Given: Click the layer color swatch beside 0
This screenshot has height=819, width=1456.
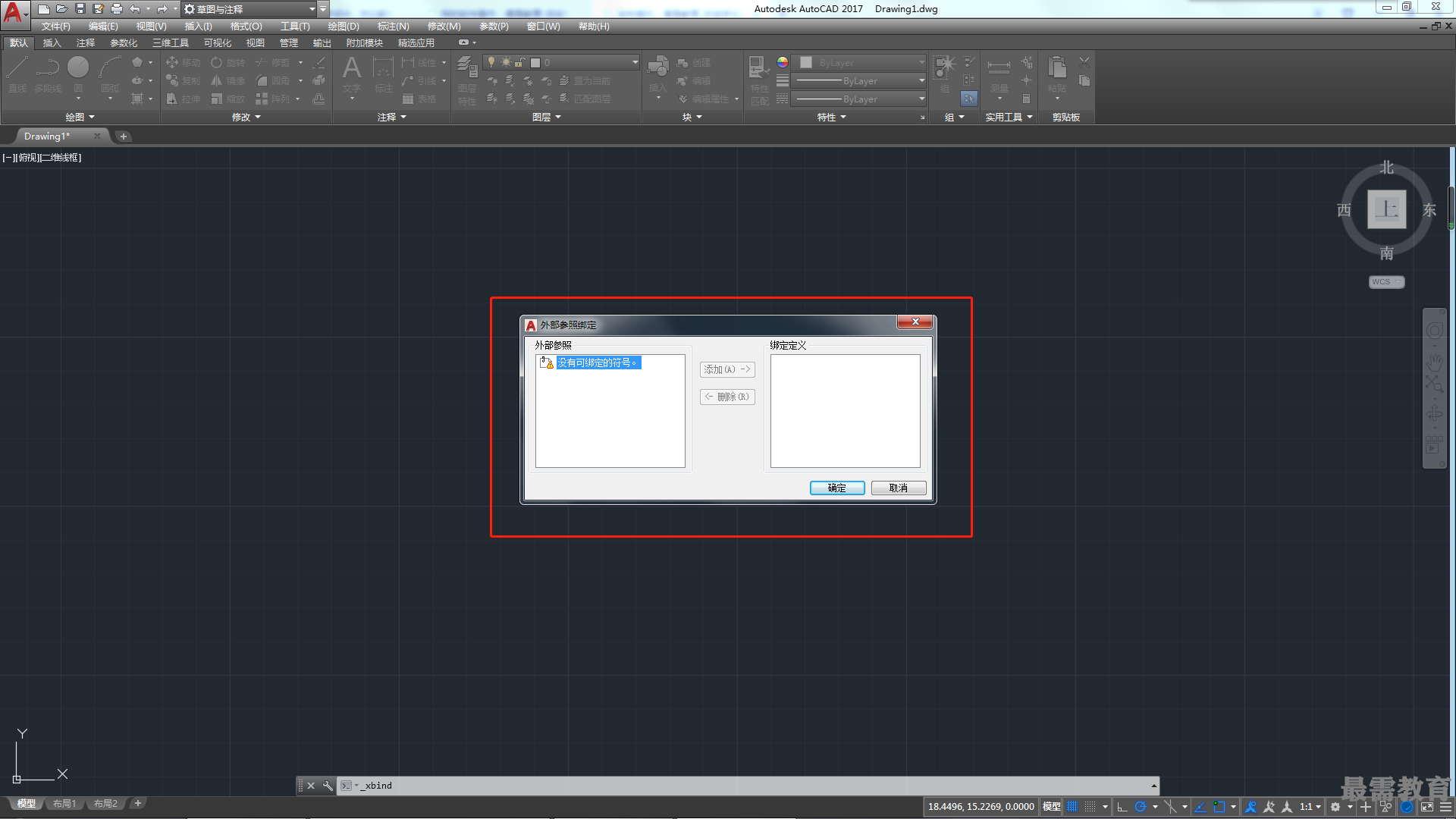Looking at the screenshot, I should [535, 63].
